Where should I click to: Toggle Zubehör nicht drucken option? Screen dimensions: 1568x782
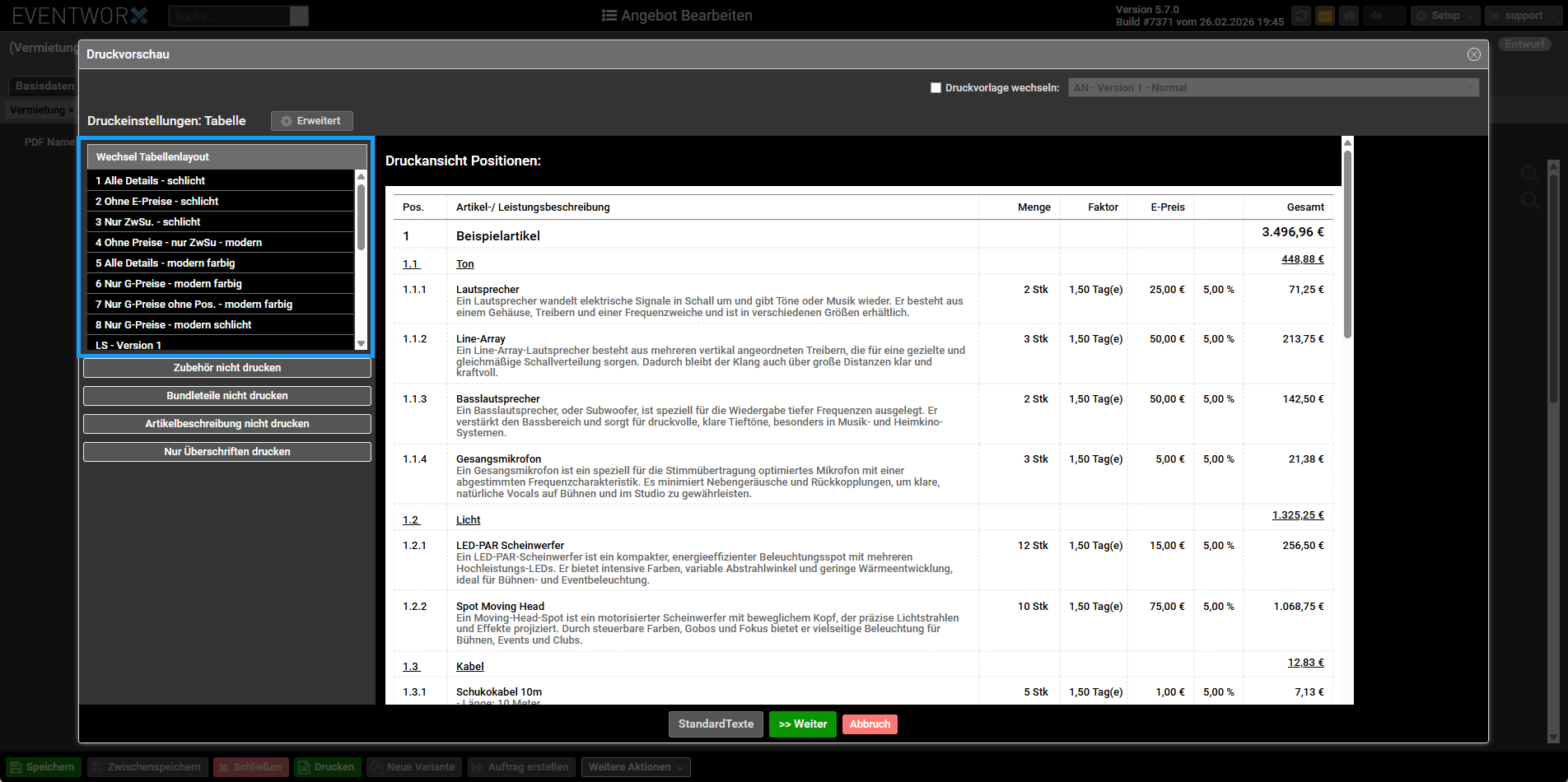[x=227, y=368]
